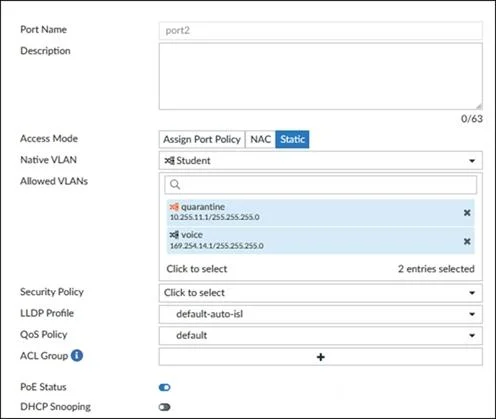Select the Static access mode

292,139
